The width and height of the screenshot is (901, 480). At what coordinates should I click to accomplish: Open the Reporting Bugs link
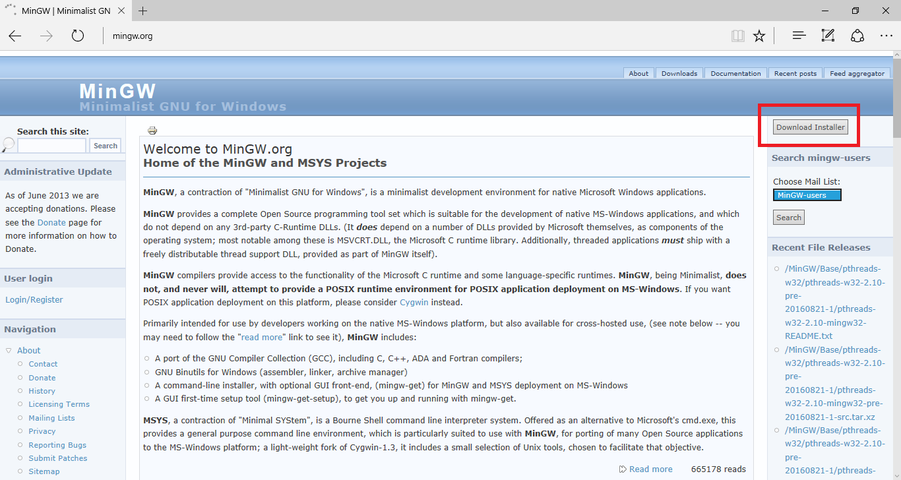click(57, 445)
